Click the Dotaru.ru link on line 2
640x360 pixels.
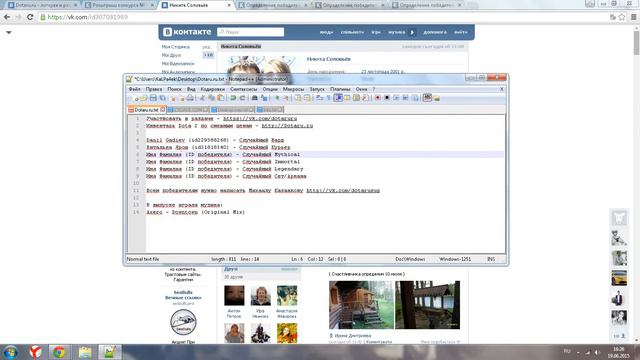pyautogui.click(x=287, y=126)
